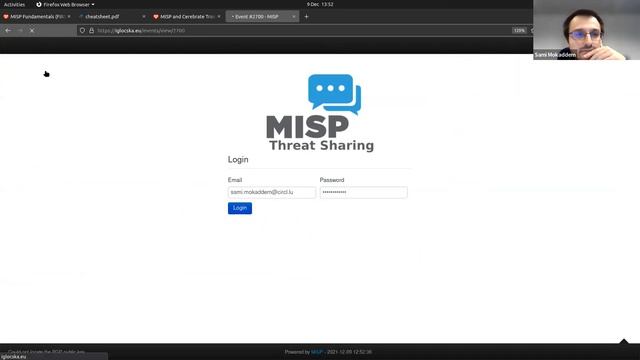Click the shield tracking protection icon
640x360 pixels.
coord(82,31)
